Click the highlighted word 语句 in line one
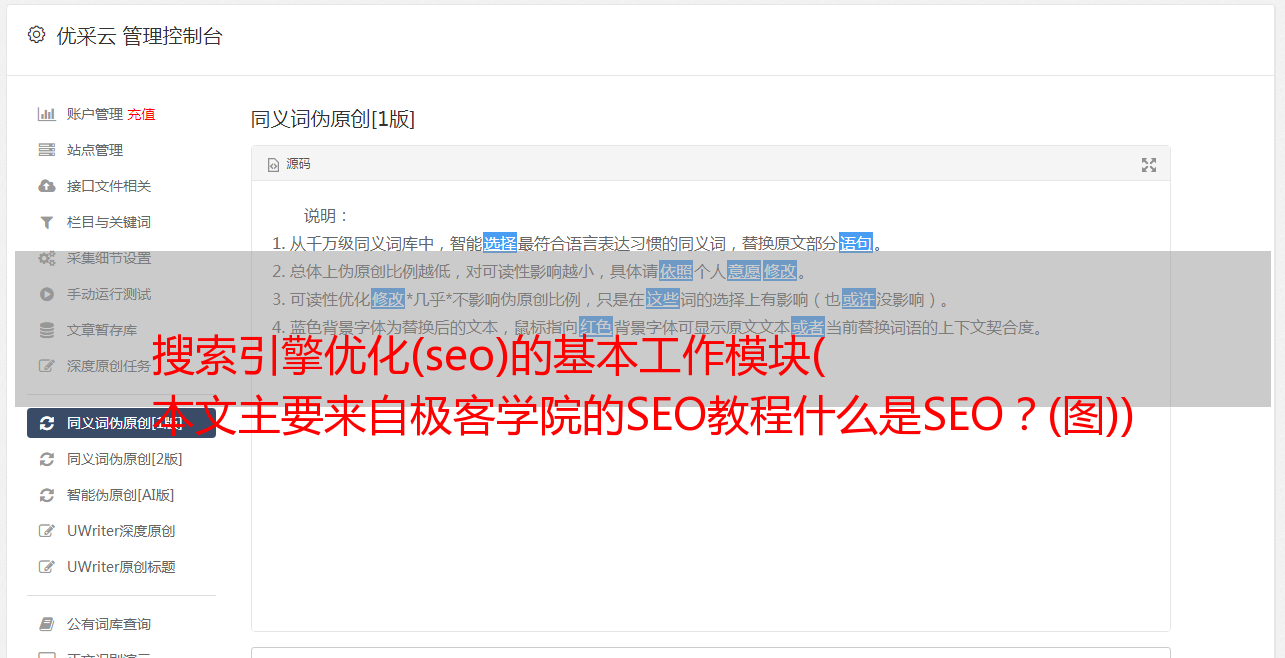 tap(856, 243)
